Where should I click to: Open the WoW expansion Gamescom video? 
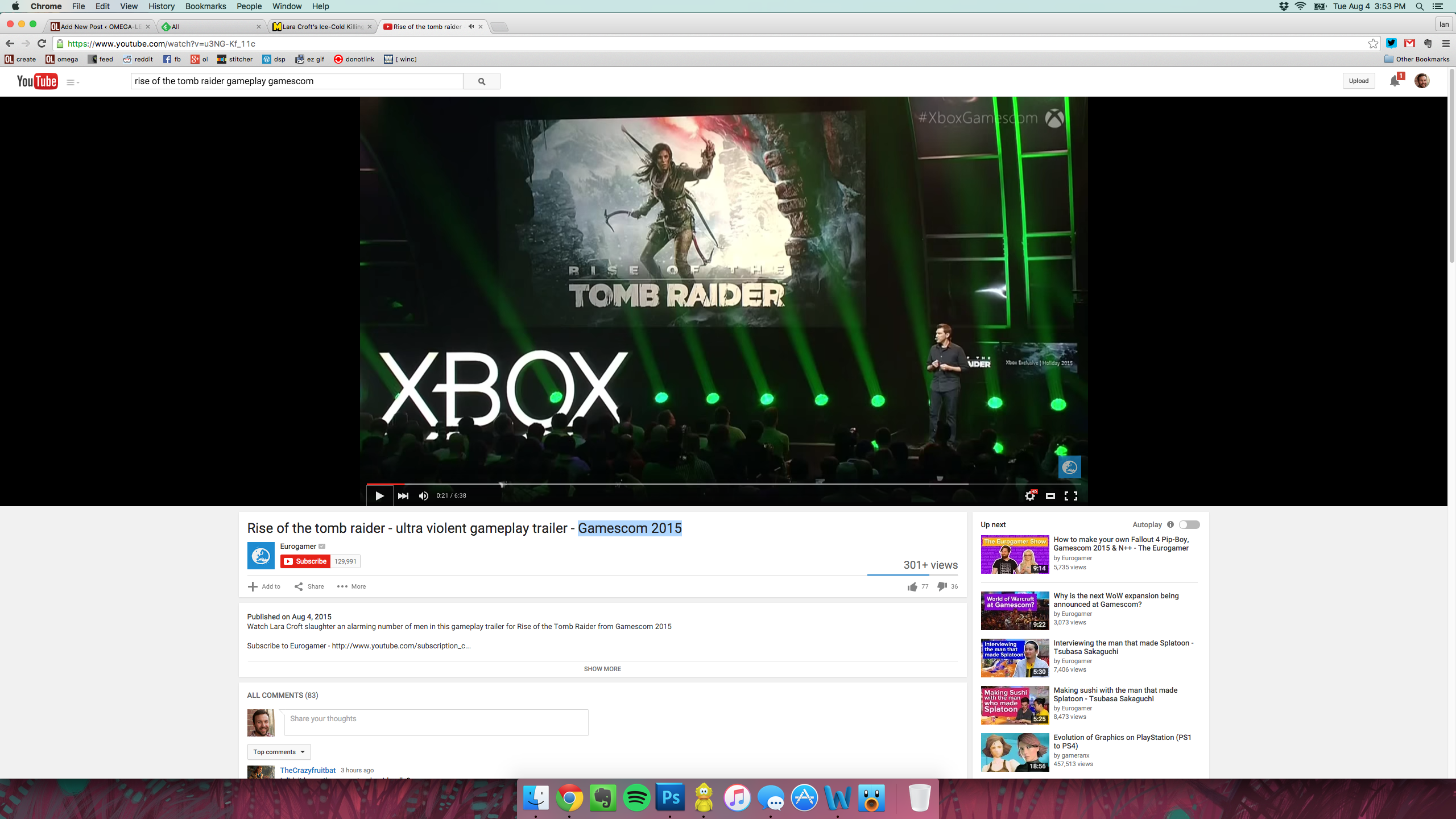tap(1116, 600)
